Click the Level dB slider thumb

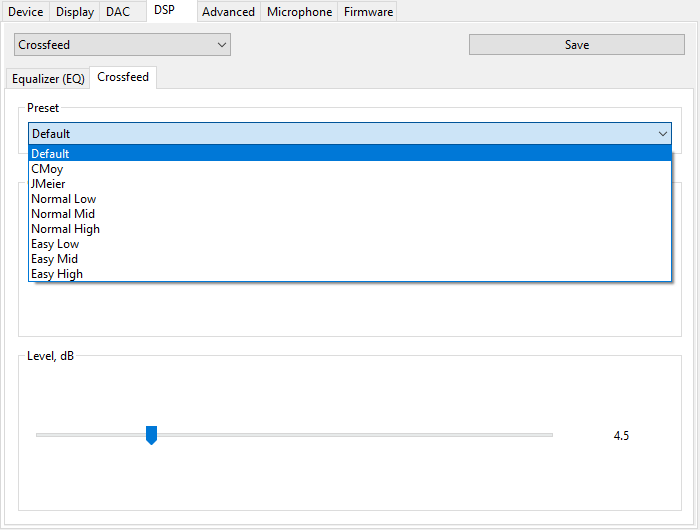pos(151,435)
